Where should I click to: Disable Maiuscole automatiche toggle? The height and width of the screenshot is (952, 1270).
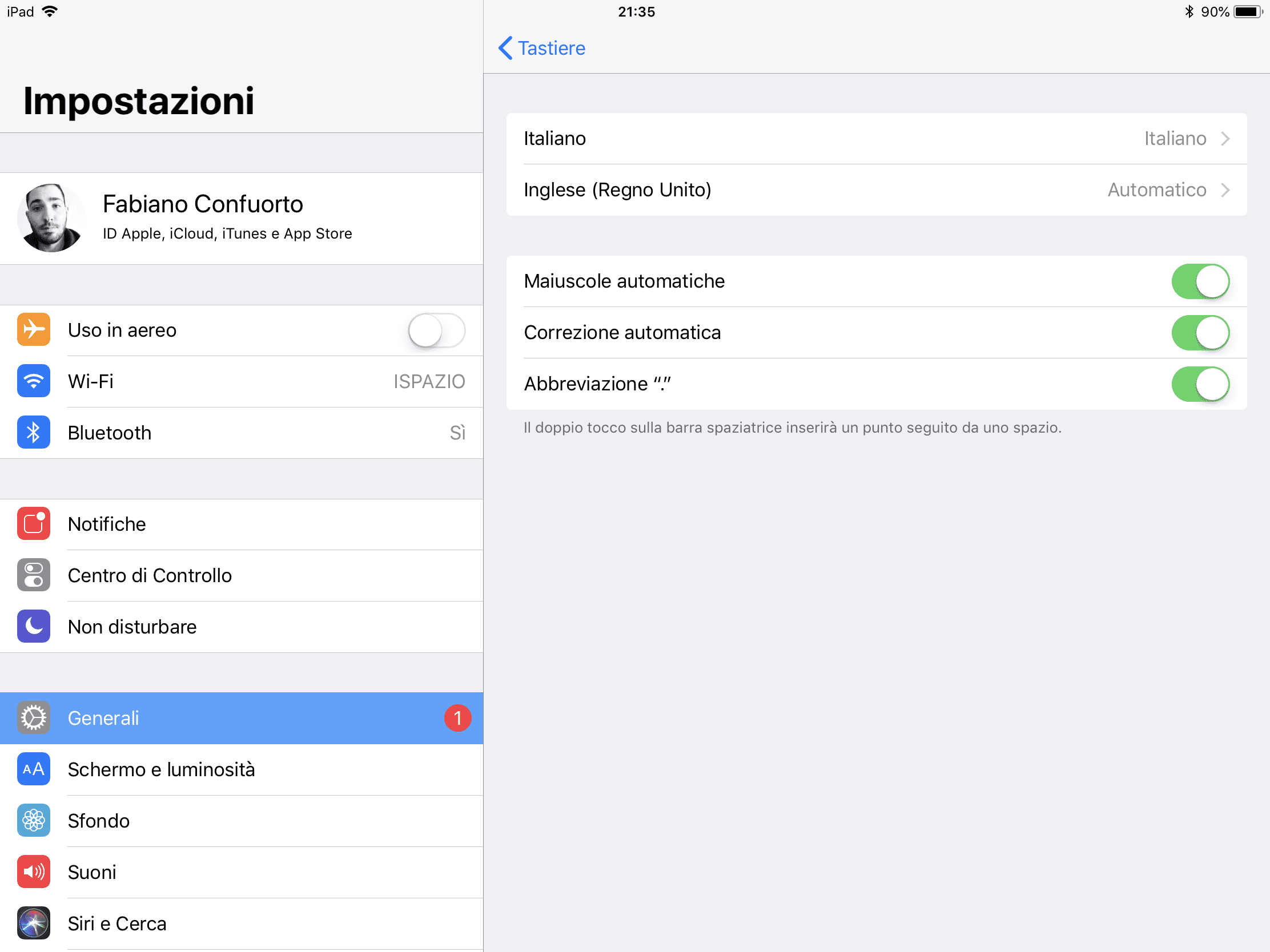pyautogui.click(x=1200, y=281)
